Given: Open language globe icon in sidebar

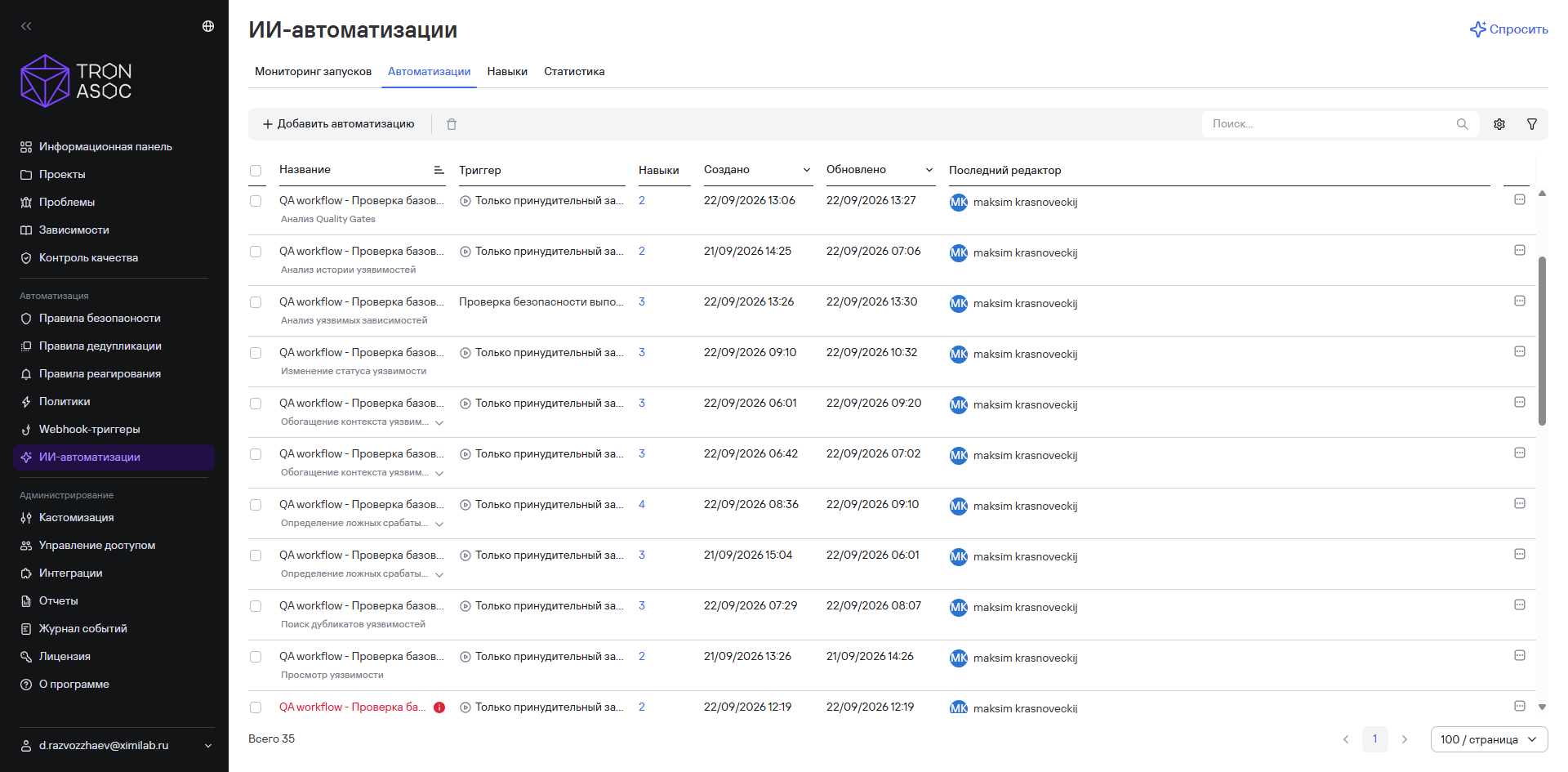Looking at the screenshot, I should [208, 26].
